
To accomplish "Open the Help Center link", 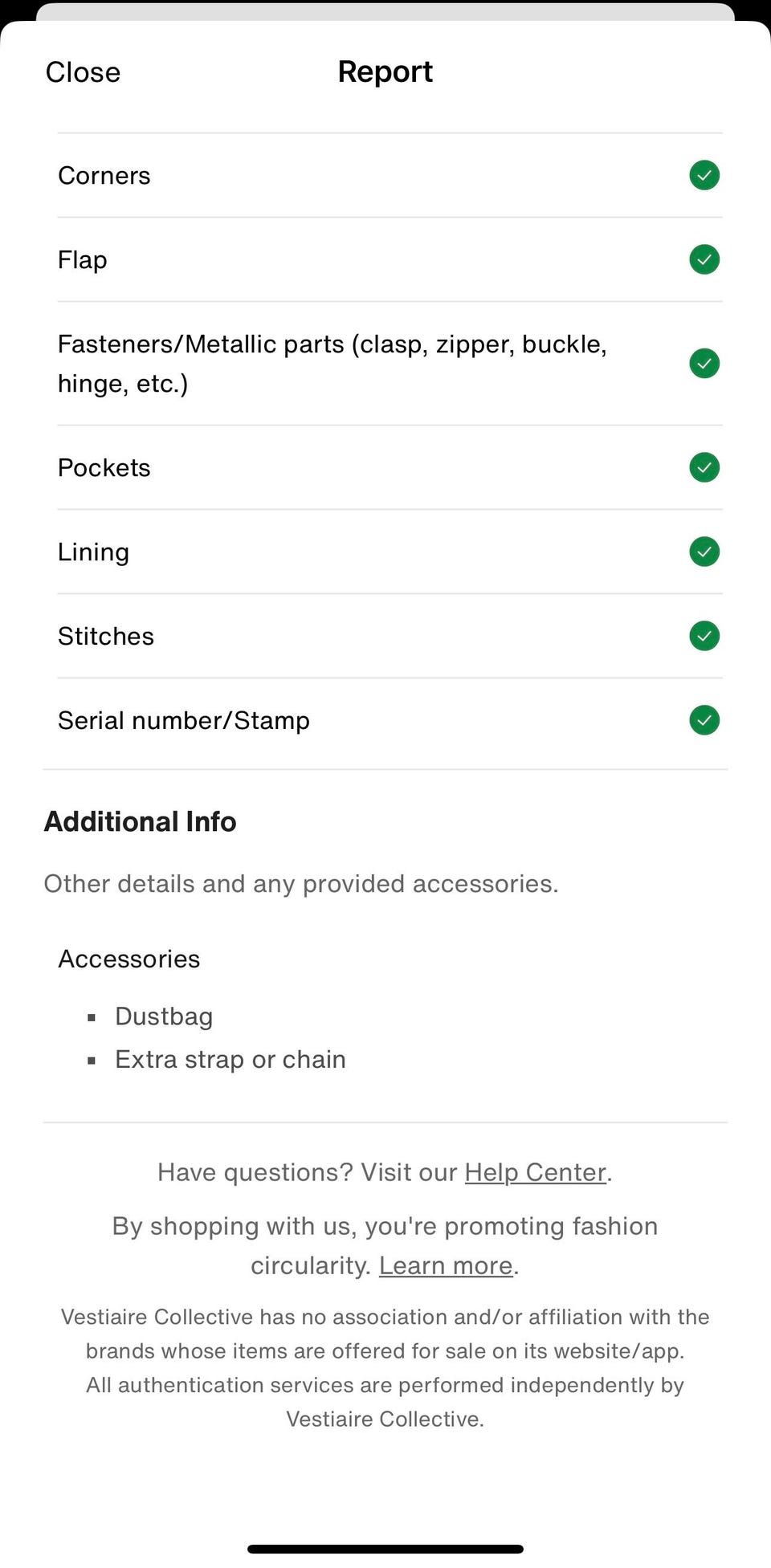I will tap(535, 1172).
